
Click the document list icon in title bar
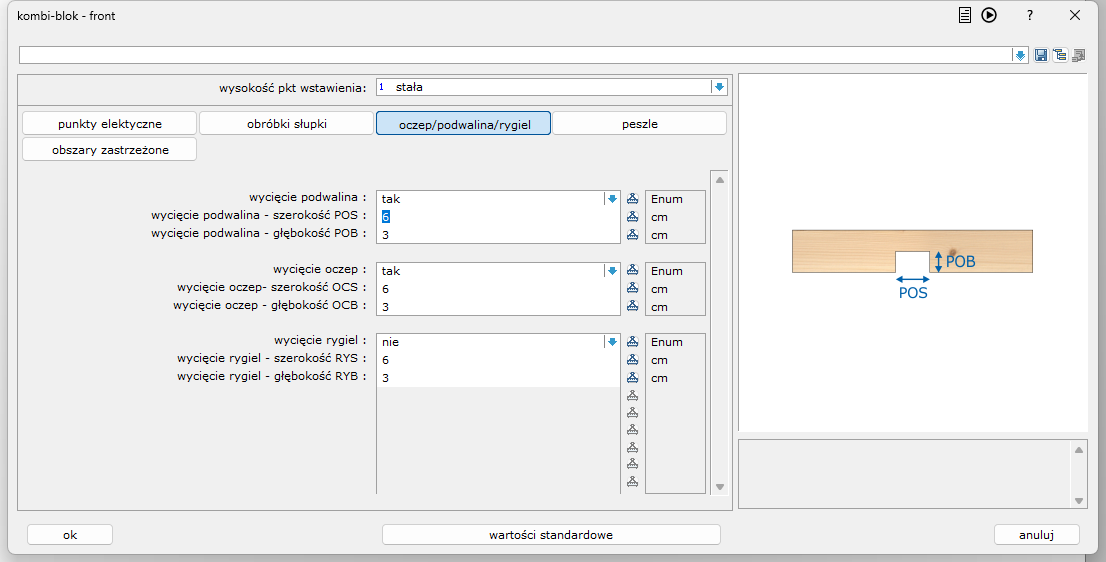click(x=965, y=15)
